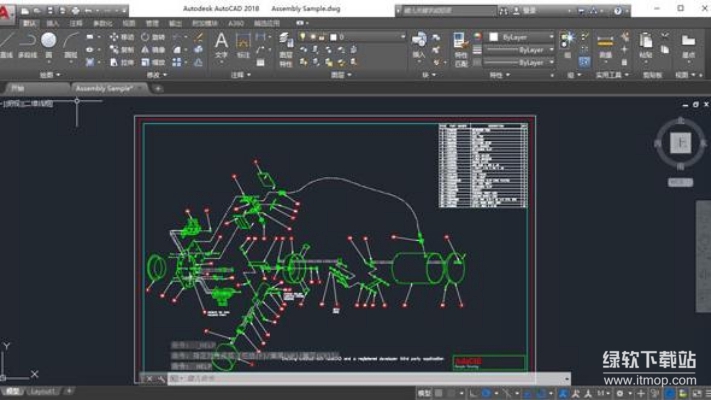The height and width of the screenshot is (400, 711).
Task: Toggle polar tracking in status bar
Action: pyautogui.click(x=486, y=393)
